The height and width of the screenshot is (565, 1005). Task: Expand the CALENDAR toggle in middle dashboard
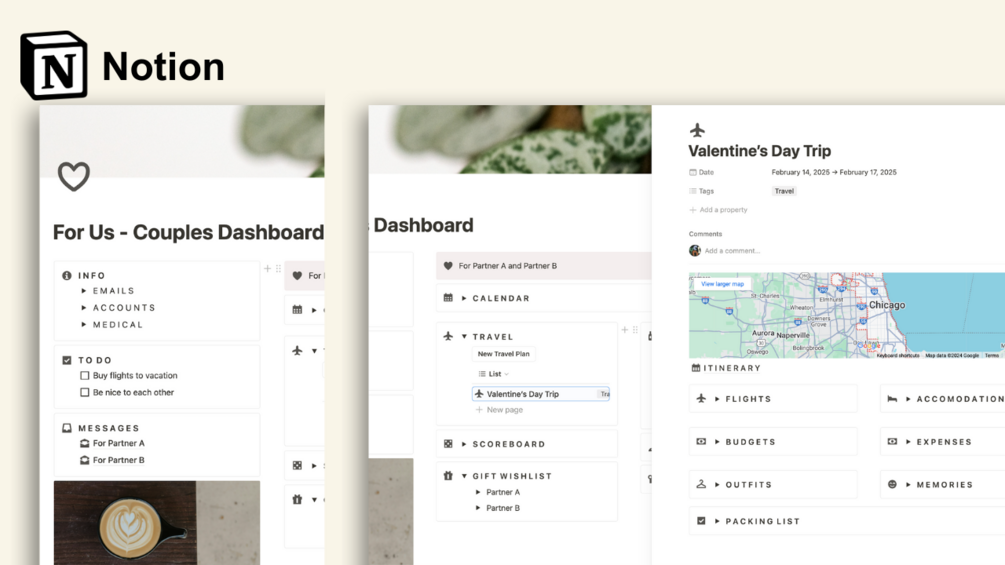coord(464,299)
